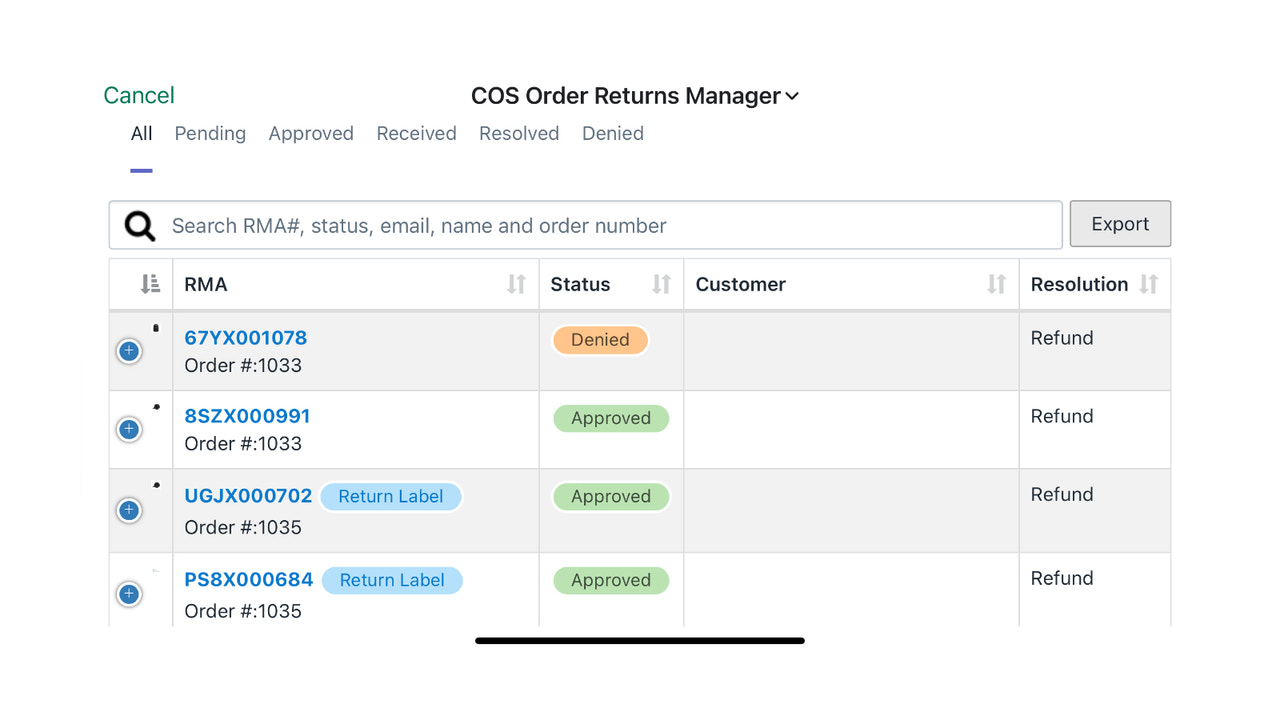Sort by the Status column arrows

[x=661, y=284]
